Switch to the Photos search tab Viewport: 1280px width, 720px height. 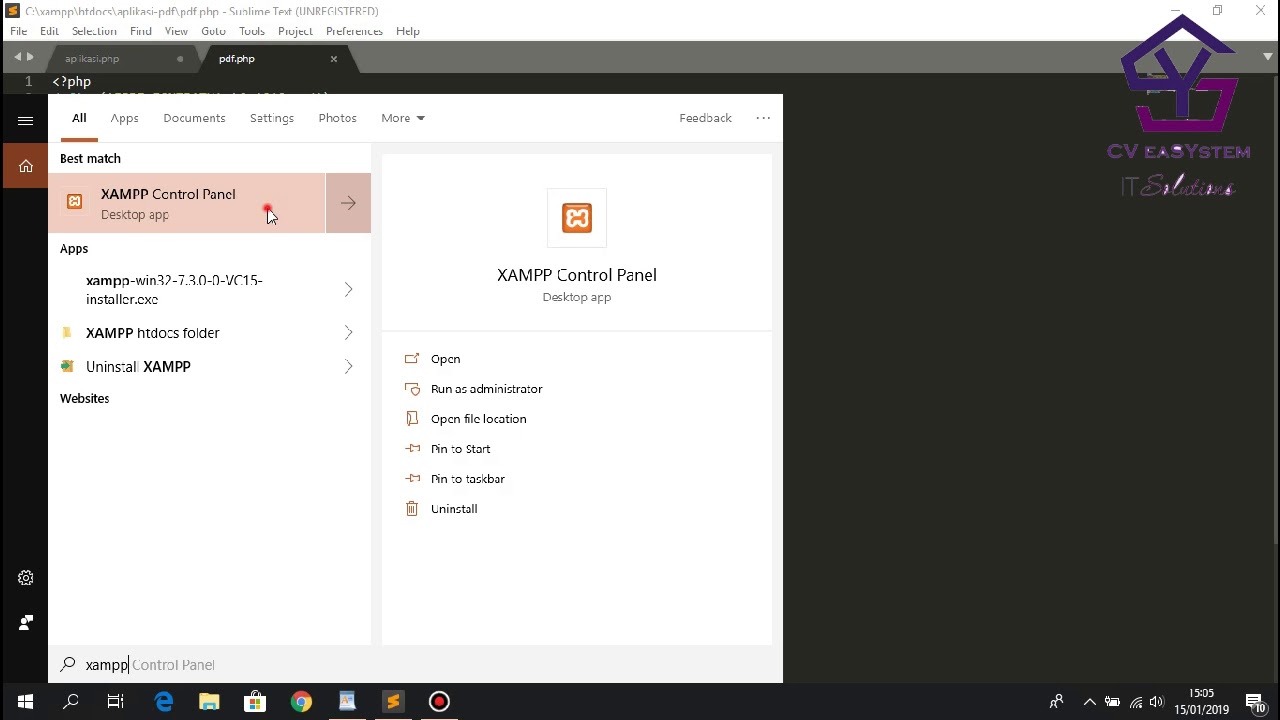[337, 118]
